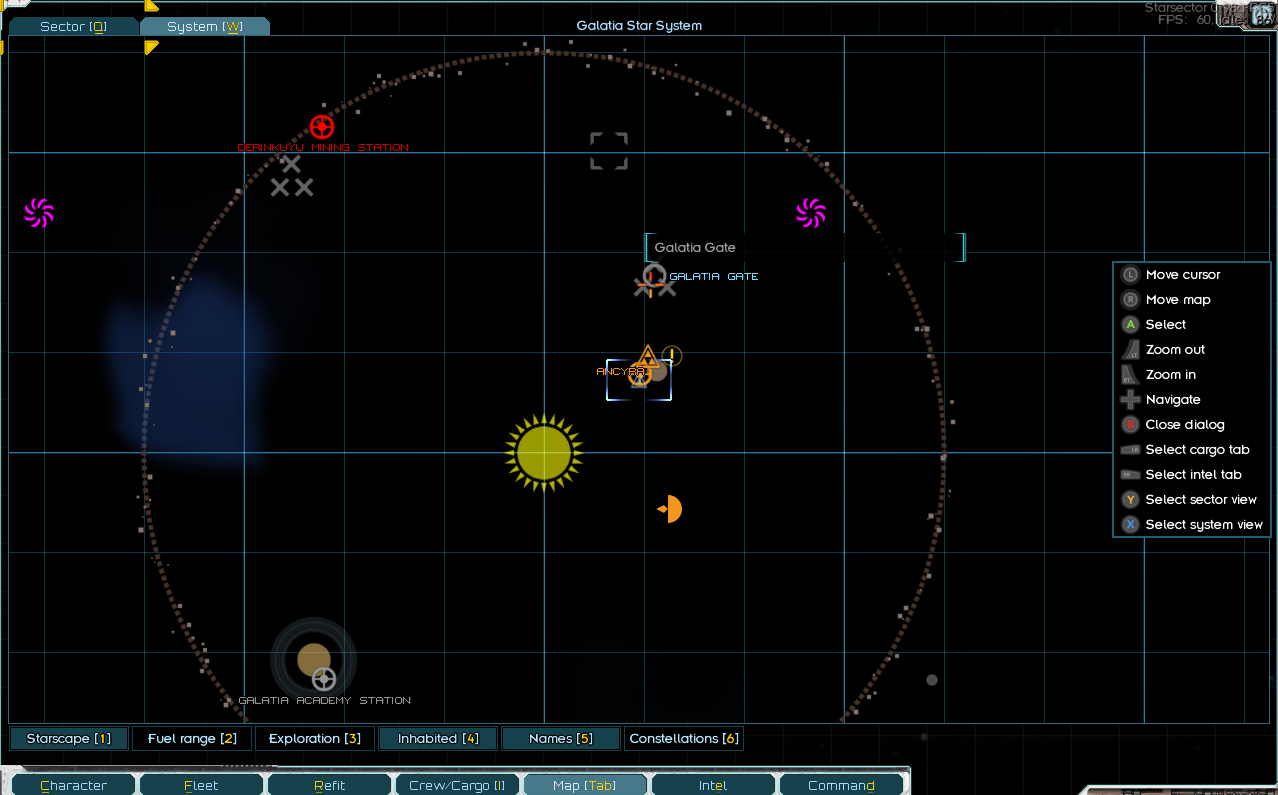
Task: Open the Refit tab
Action: click(x=329, y=785)
